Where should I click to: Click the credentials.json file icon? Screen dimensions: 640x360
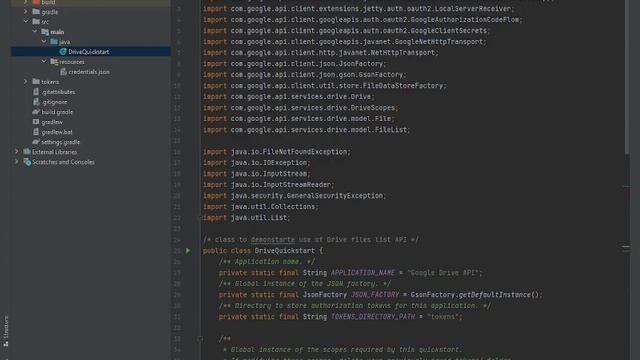pyautogui.click(x=63, y=71)
